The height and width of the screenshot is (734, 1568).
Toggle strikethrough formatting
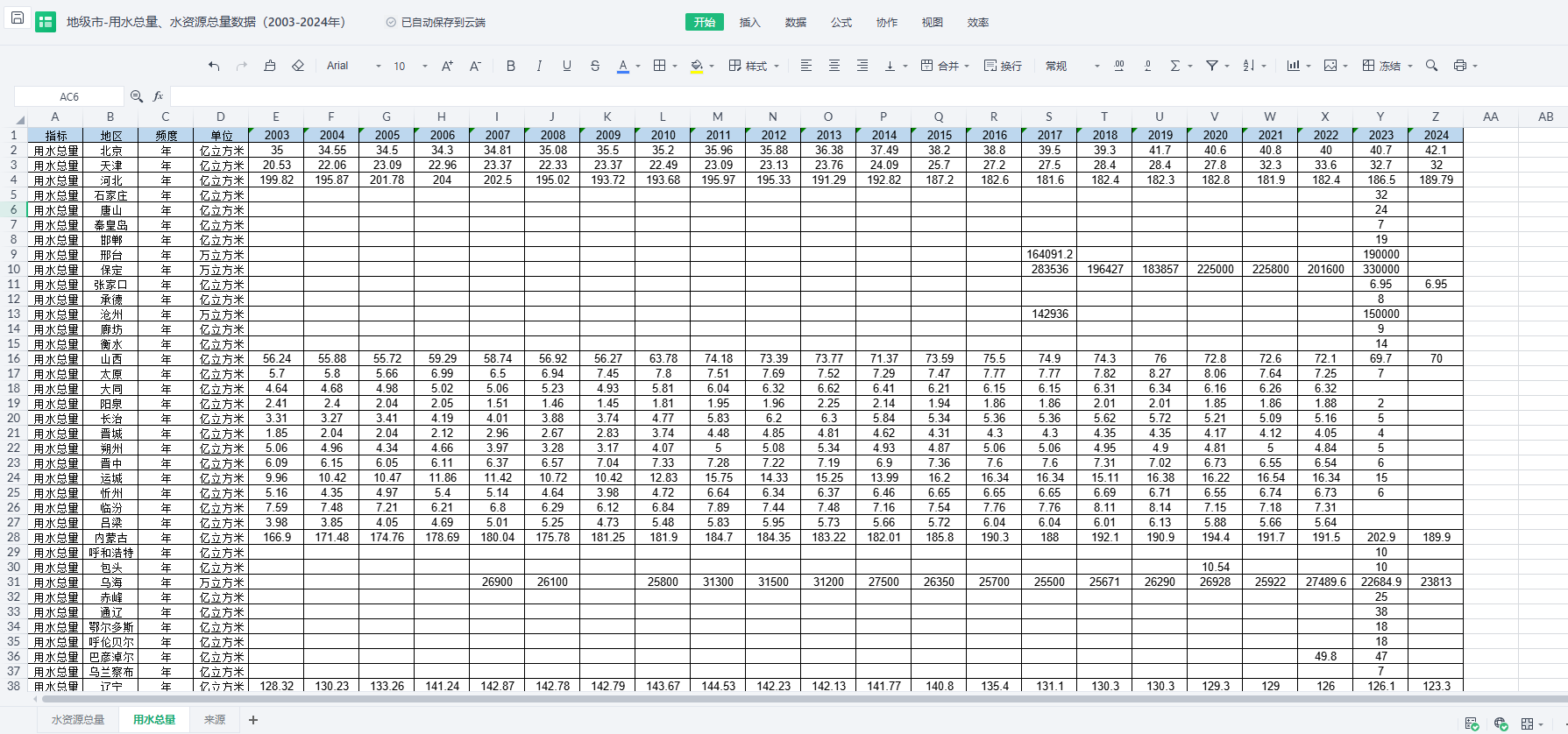[595, 66]
